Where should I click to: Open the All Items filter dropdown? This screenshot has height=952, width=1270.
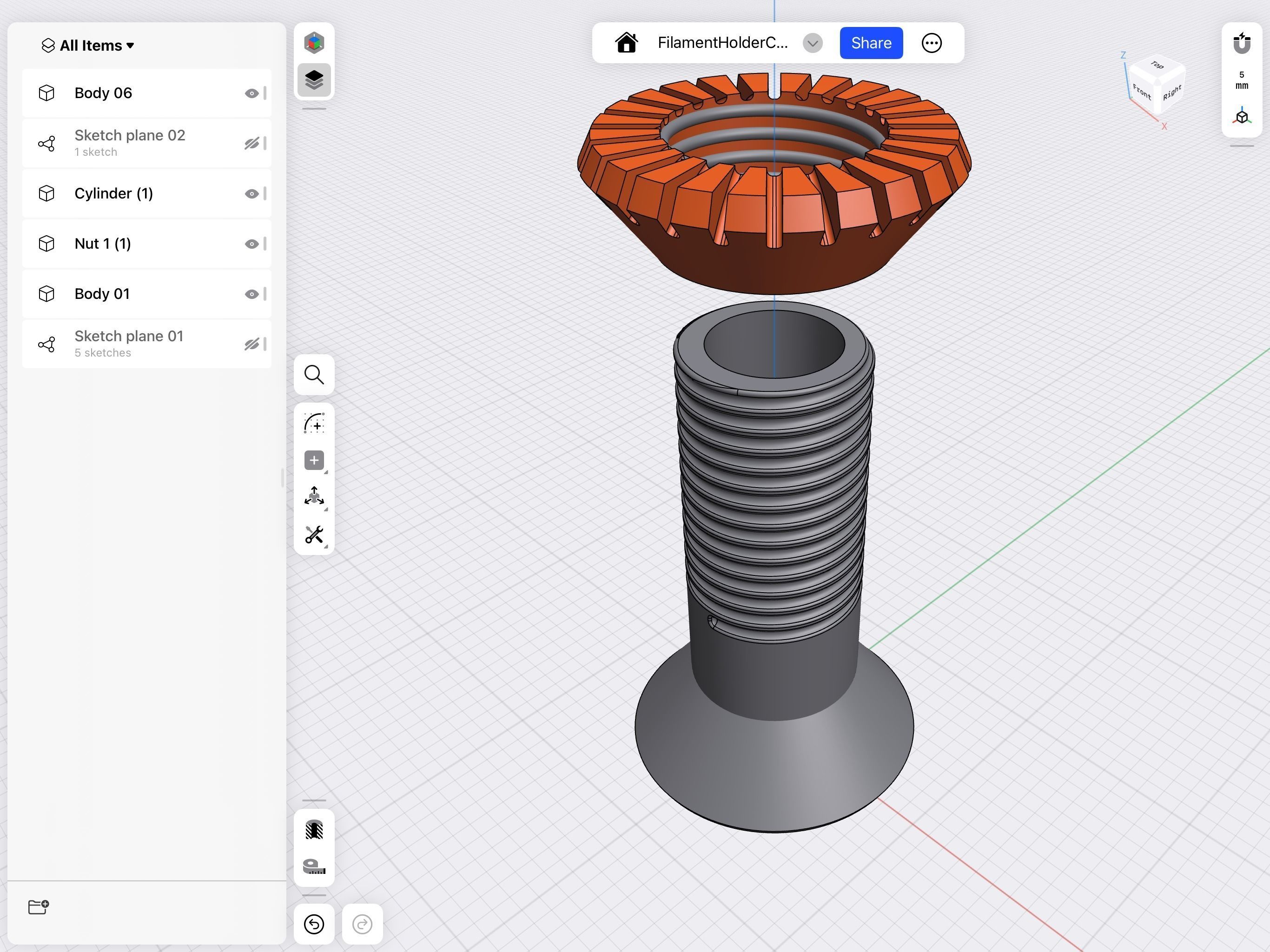pos(88,46)
